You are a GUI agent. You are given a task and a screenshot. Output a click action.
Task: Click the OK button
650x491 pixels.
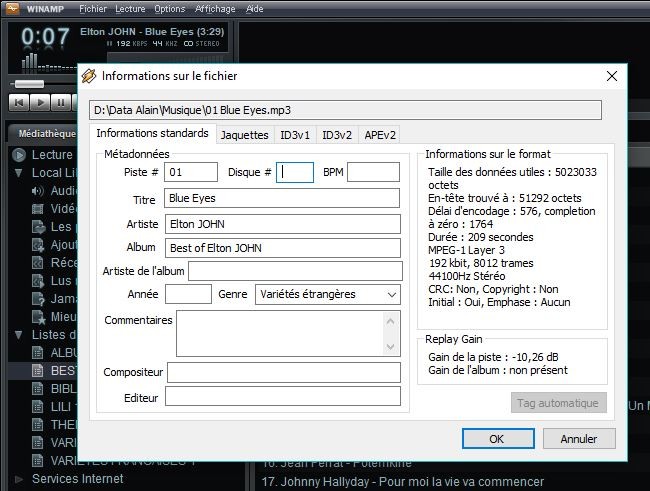point(498,439)
